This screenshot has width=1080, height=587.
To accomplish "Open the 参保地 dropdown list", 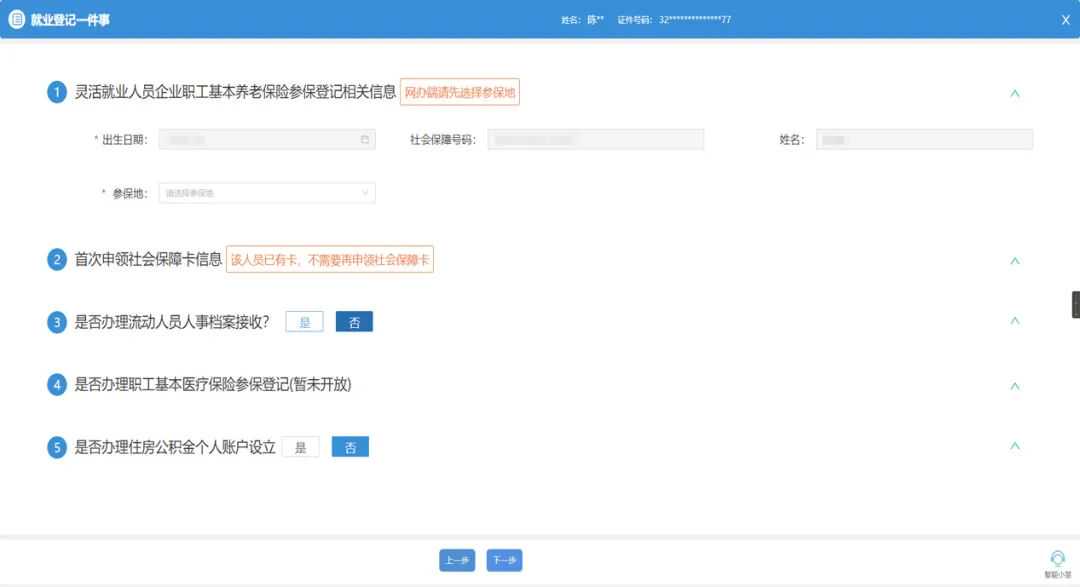I will pos(267,193).
